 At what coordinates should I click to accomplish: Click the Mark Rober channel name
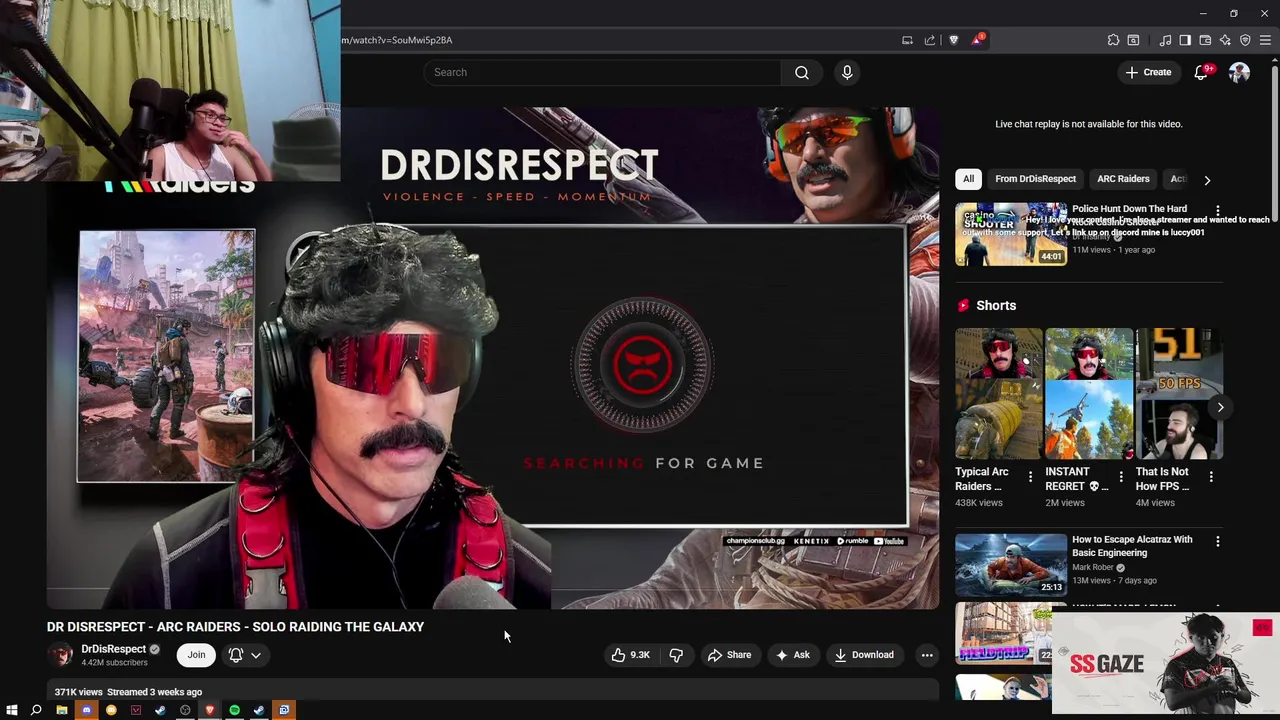(x=1092, y=568)
